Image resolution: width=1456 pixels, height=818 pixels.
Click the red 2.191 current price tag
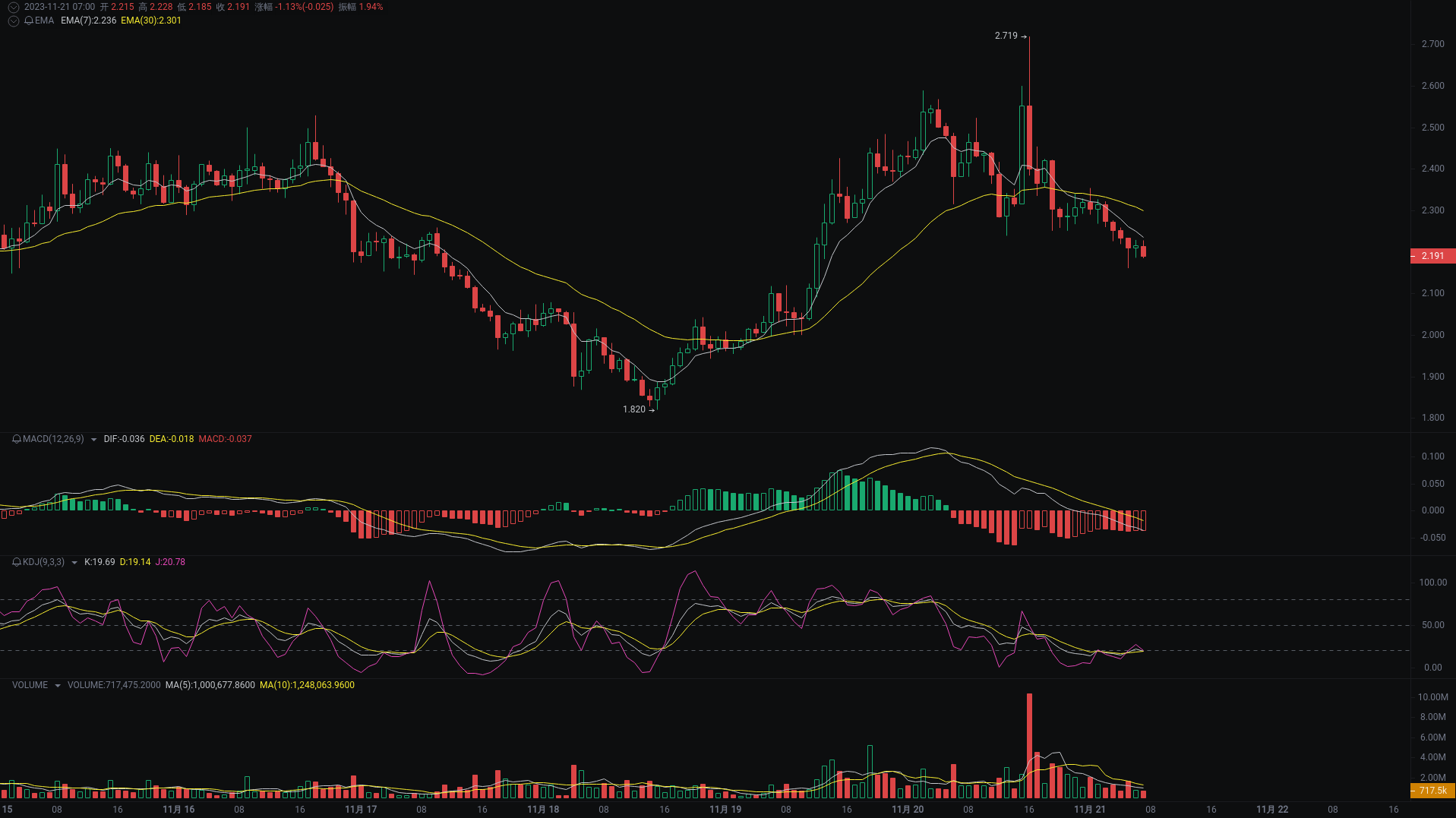(1432, 256)
